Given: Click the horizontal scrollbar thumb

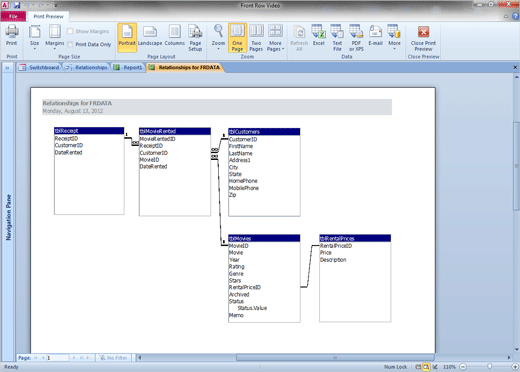Looking at the screenshot, I should click(x=335, y=358).
